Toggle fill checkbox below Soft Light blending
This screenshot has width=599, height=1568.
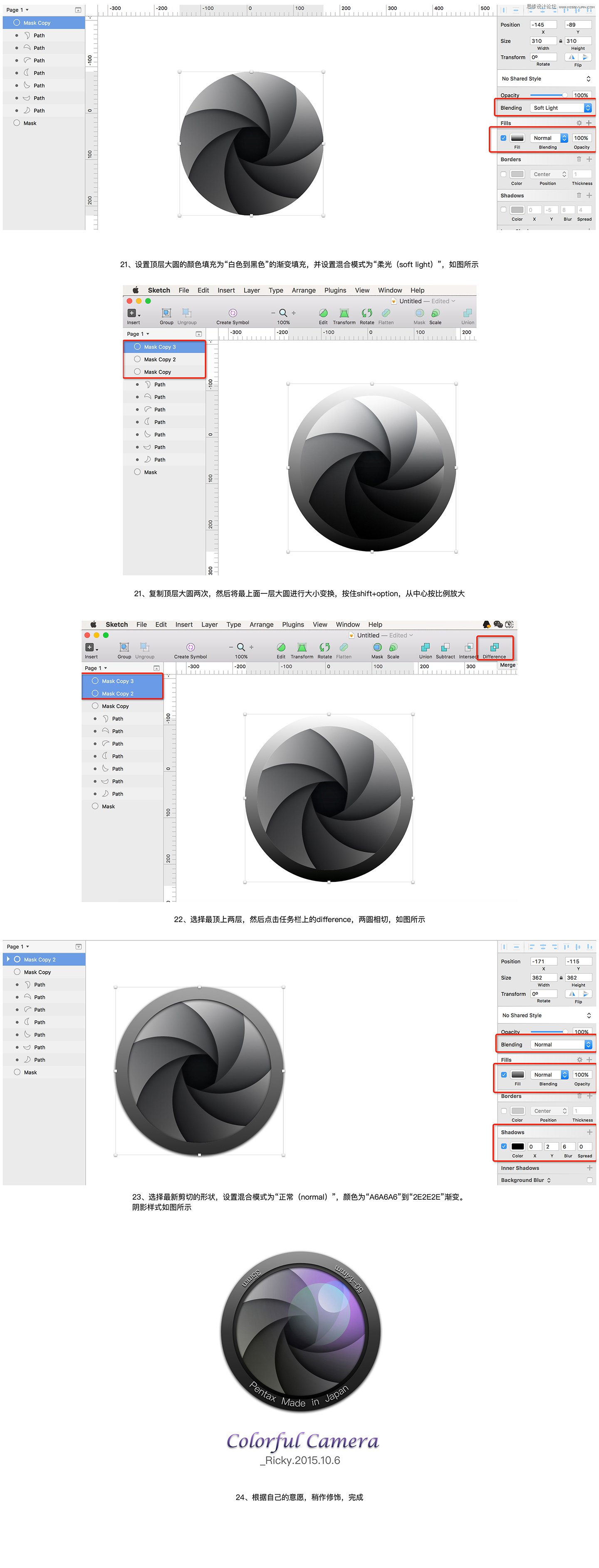[503, 138]
